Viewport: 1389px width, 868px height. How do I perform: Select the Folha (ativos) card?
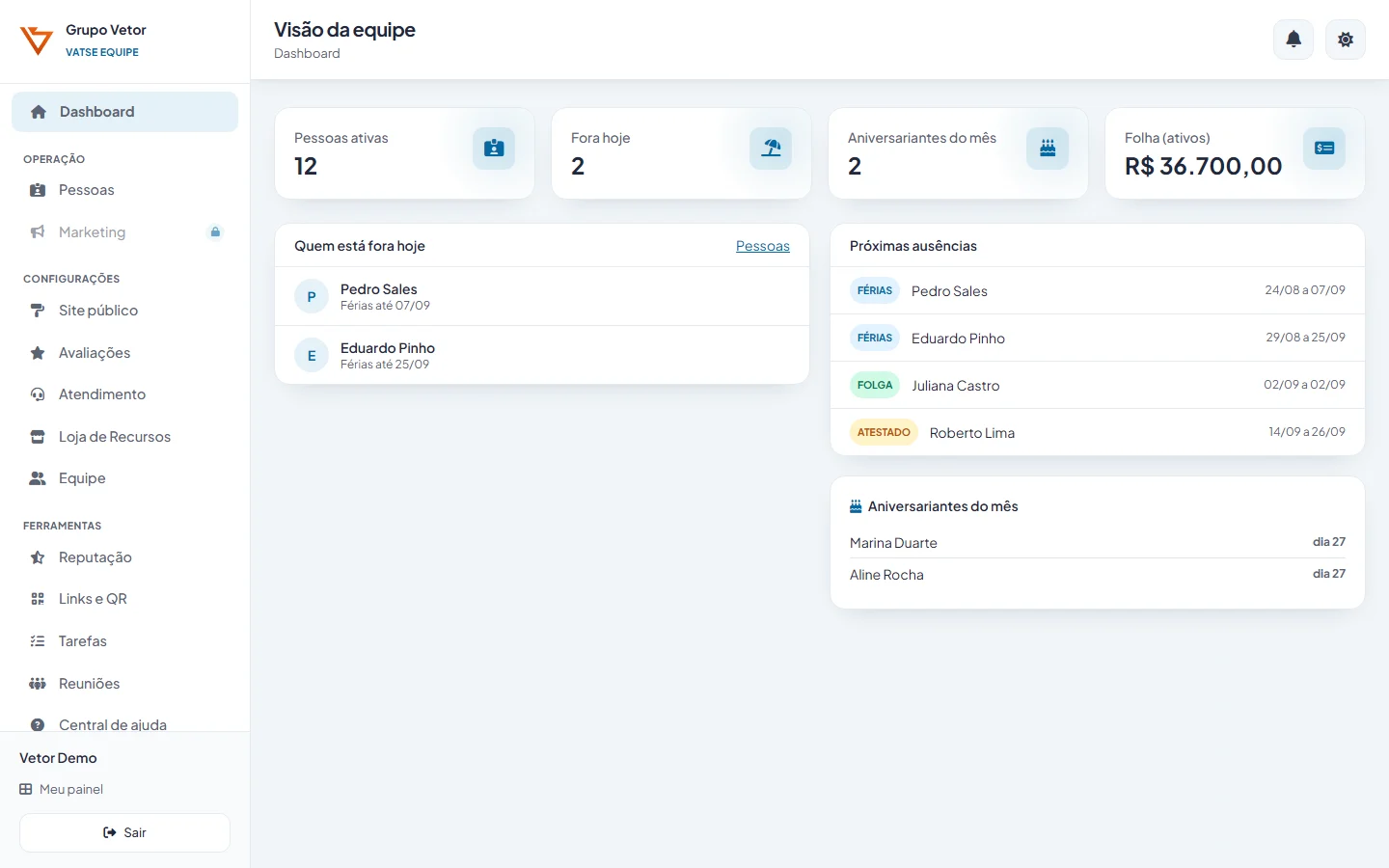coord(1235,153)
